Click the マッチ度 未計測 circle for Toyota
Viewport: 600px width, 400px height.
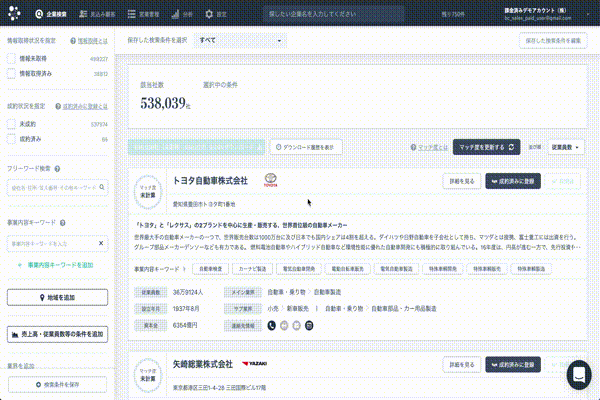[148, 192]
